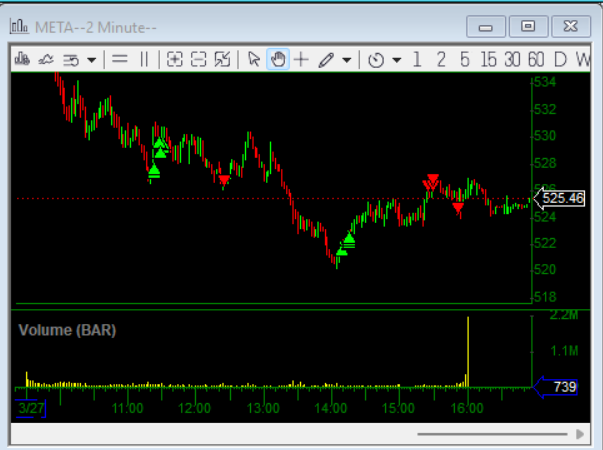Click the zoom in icon
This screenshot has width=603, height=450.
175,60
